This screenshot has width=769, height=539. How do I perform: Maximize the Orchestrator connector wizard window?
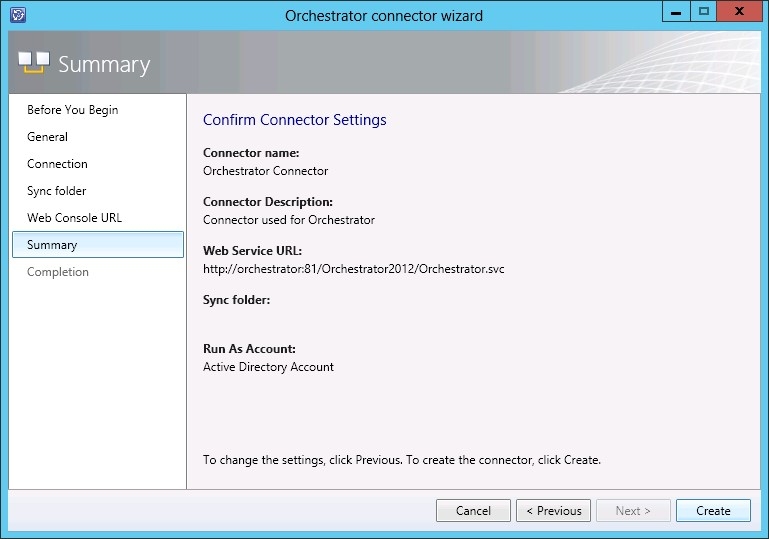pos(703,12)
